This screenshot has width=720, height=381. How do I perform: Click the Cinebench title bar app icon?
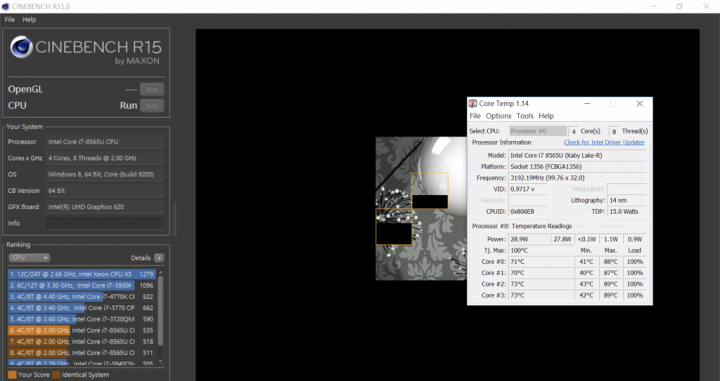(6, 6)
